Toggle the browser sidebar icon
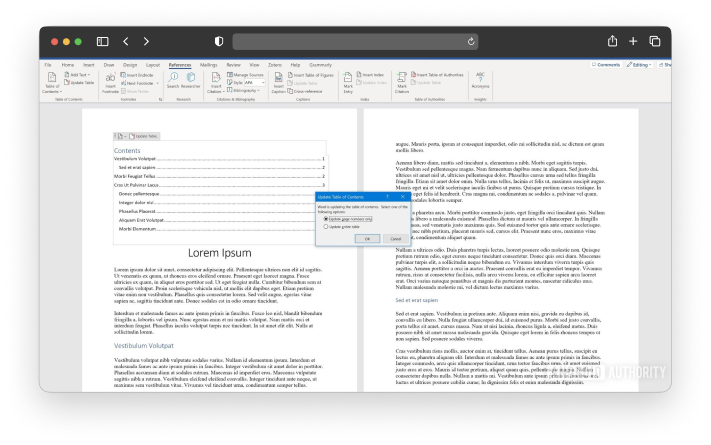 pyautogui.click(x=102, y=42)
